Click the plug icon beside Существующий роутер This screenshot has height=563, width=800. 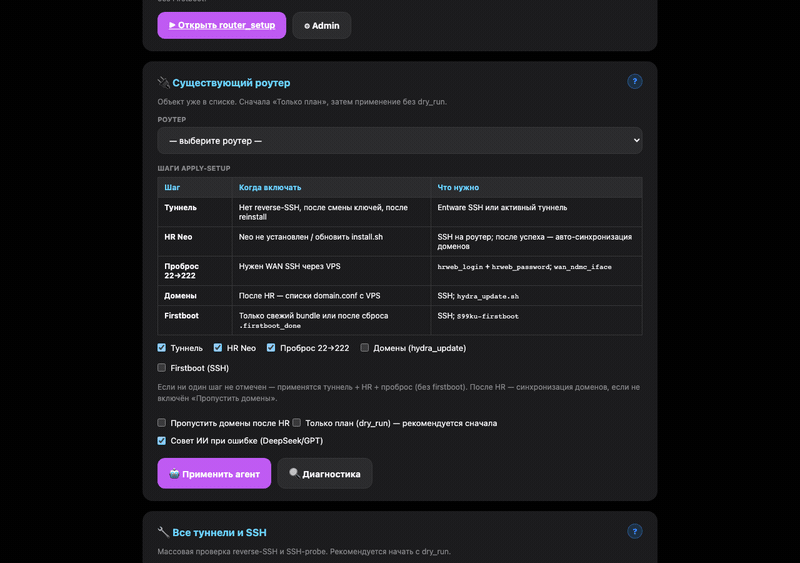pos(163,82)
